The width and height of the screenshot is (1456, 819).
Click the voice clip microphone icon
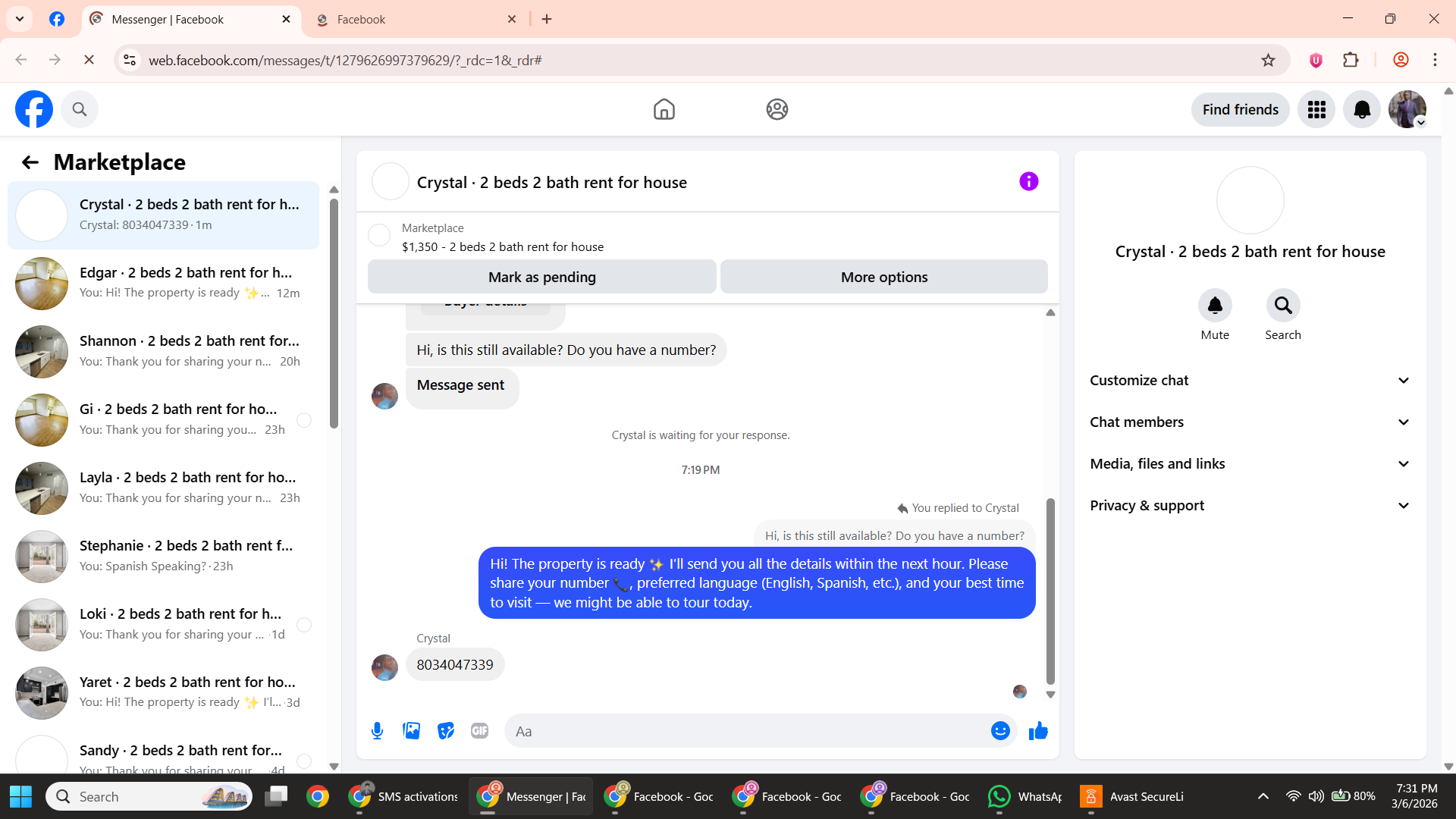[377, 731]
